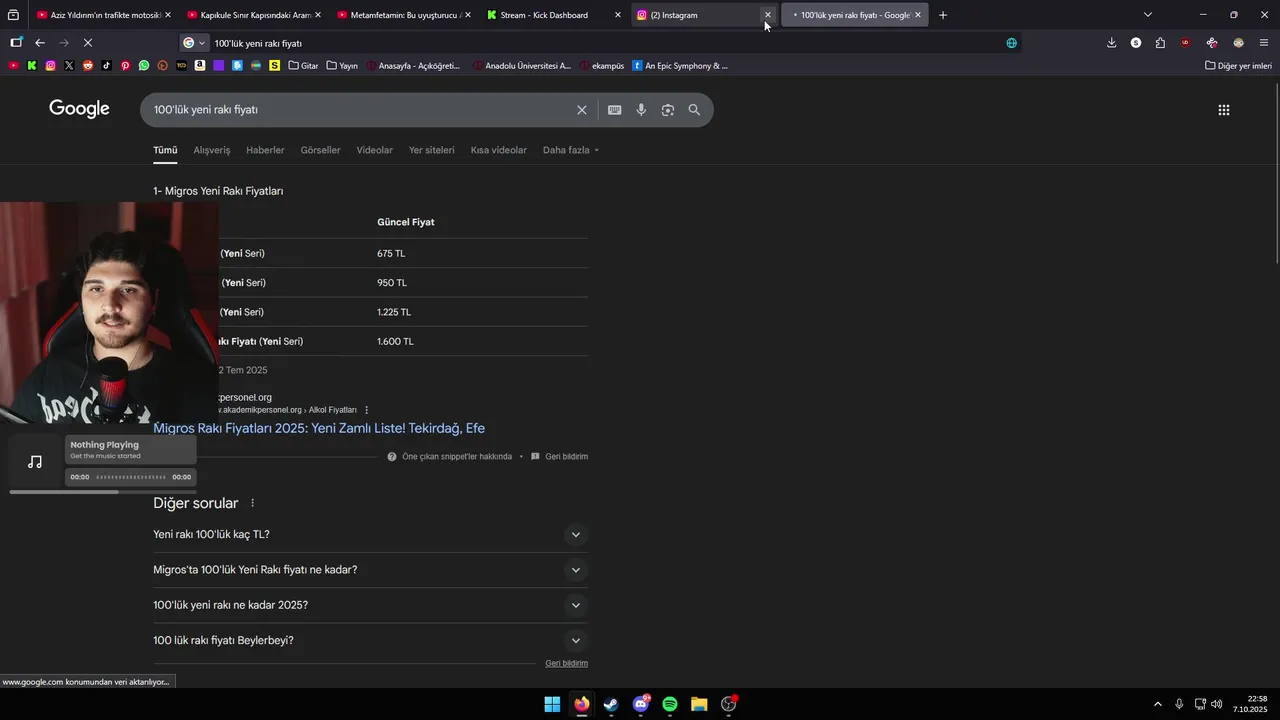This screenshot has height=720, width=1280.
Task: Open the 'Diğer yer imleri' bookmarks folder
Action: [x=1238, y=66]
